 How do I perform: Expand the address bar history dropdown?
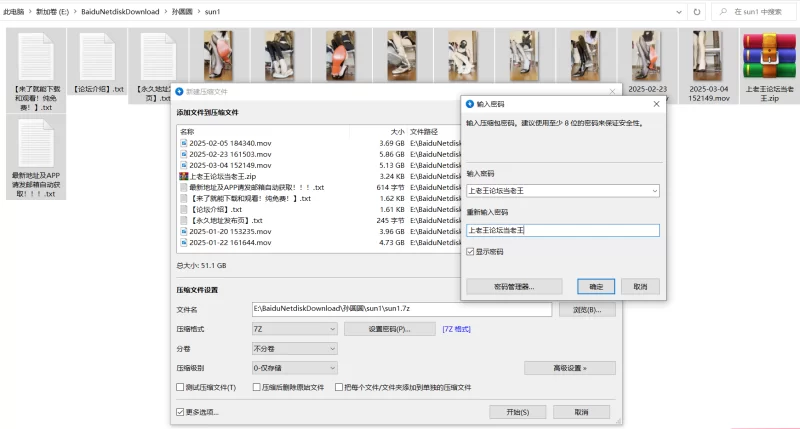[679, 12]
